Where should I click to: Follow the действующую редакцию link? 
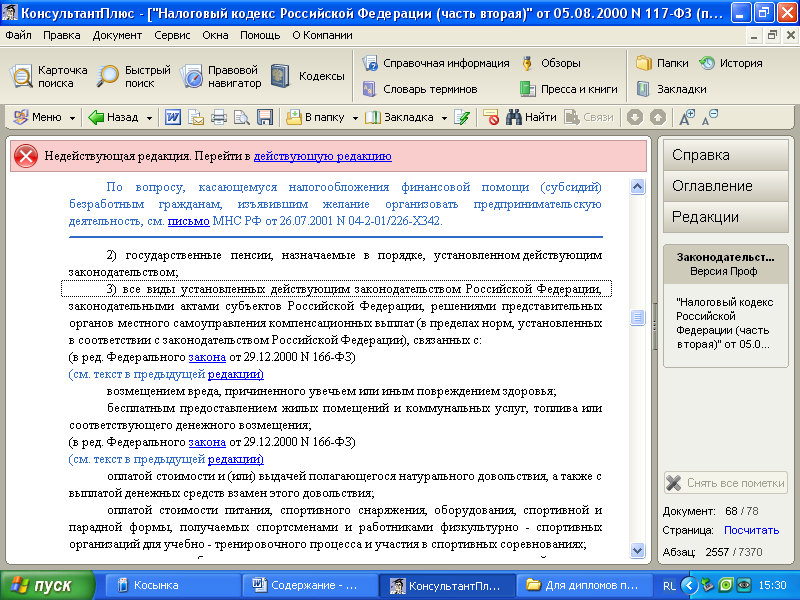322,156
